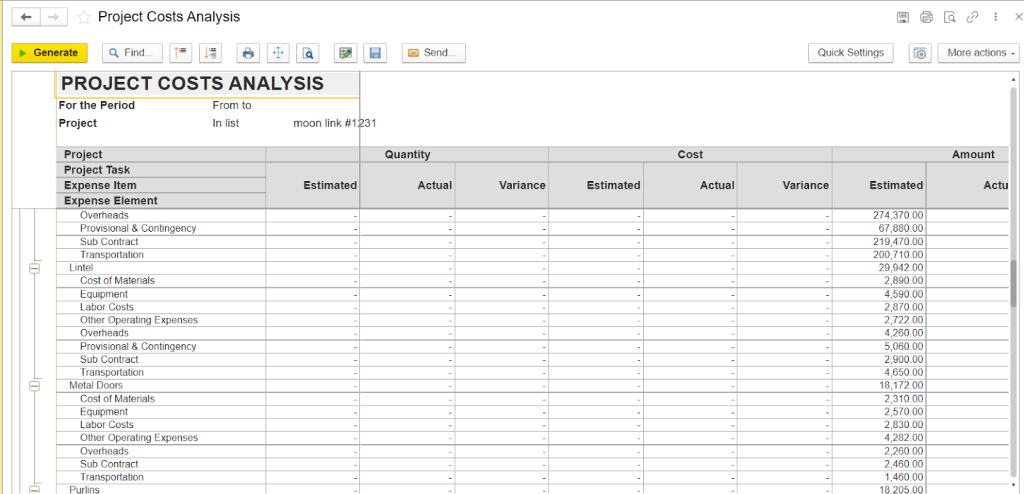The image size is (1024, 494).
Task: Click the yellow Generate button
Action: point(50,53)
